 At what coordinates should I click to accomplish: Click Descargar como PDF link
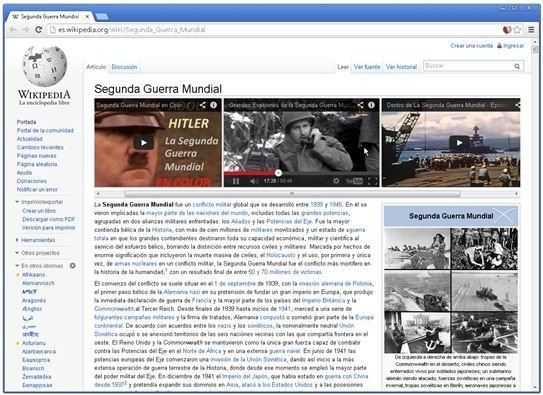click(x=48, y=219)
